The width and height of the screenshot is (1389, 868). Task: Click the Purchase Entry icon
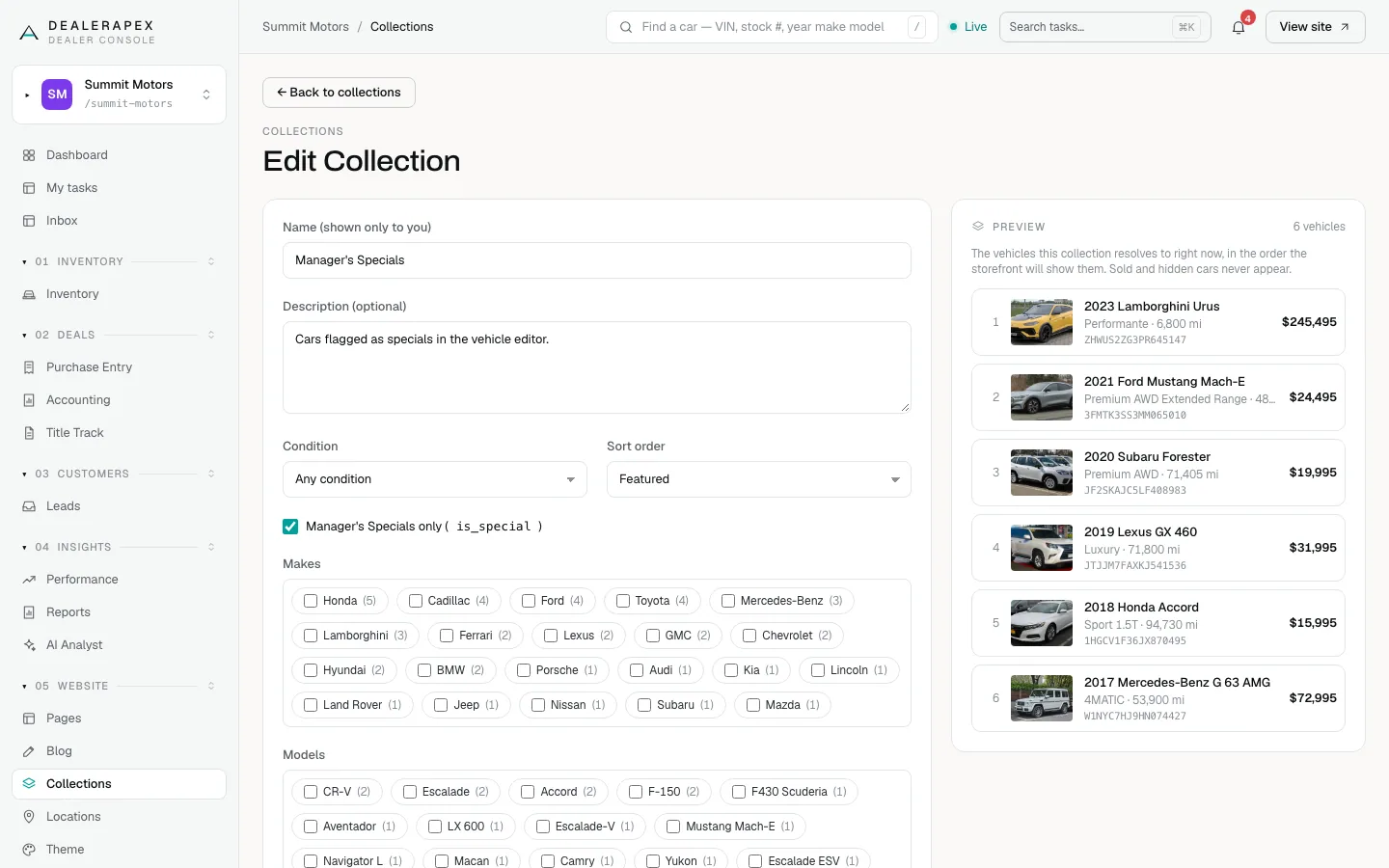[29, 367]
